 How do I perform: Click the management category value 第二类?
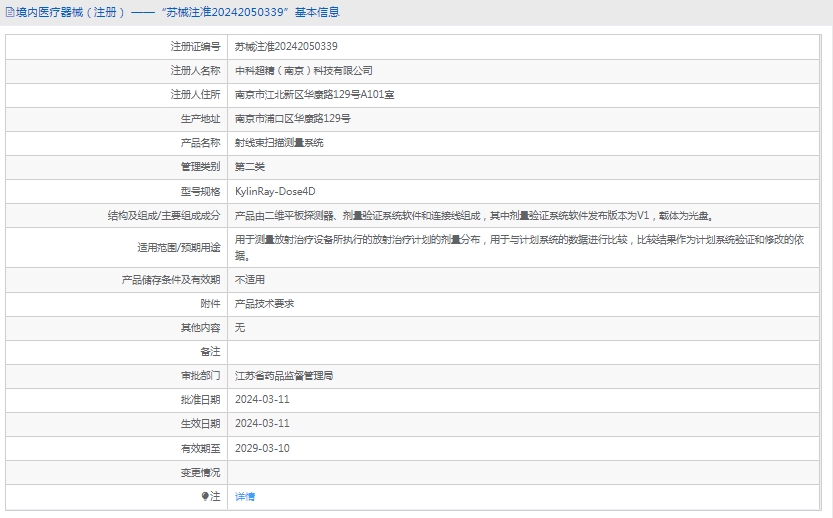(250, 167)
